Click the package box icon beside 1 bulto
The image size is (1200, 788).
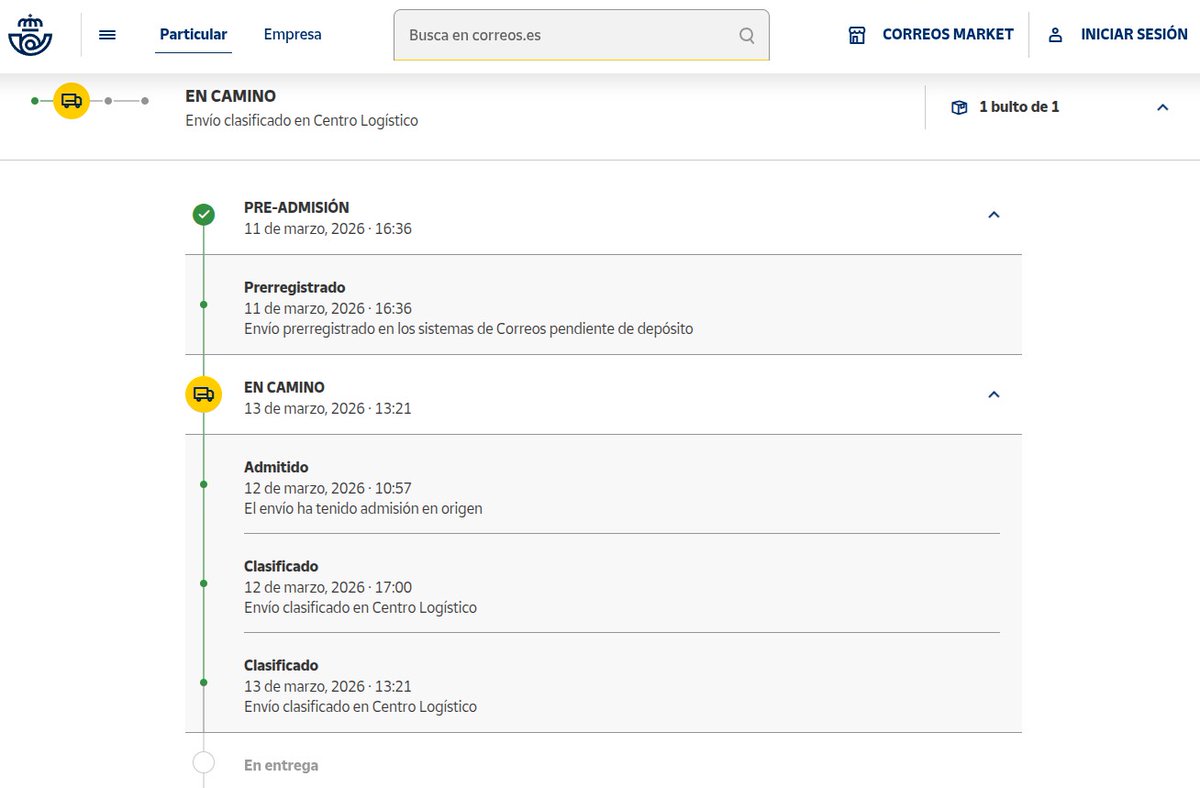coord(959,107)
